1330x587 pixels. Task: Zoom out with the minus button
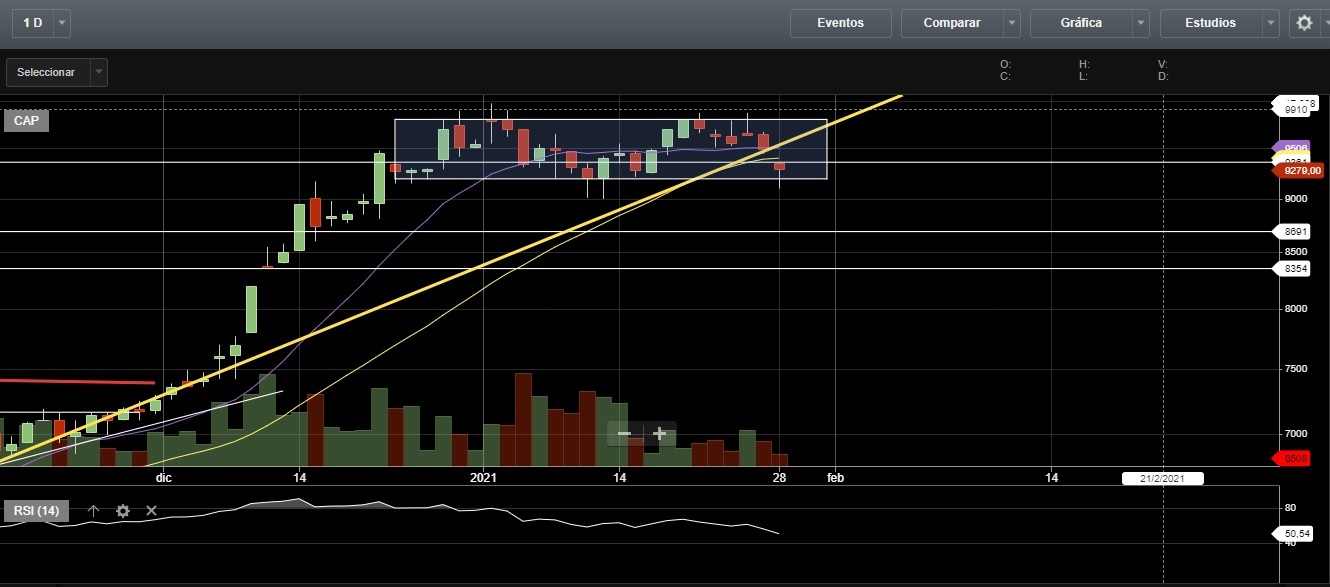[624, 434]
